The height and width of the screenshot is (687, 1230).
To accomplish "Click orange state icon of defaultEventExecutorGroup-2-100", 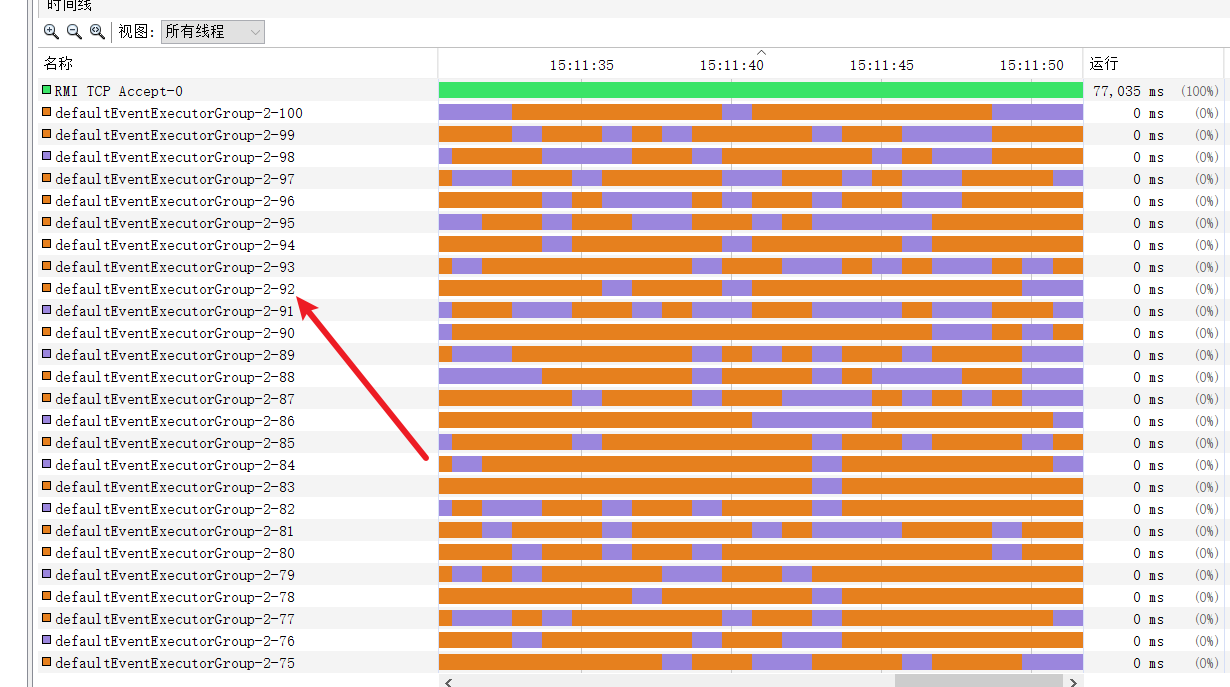I will 46,112.
